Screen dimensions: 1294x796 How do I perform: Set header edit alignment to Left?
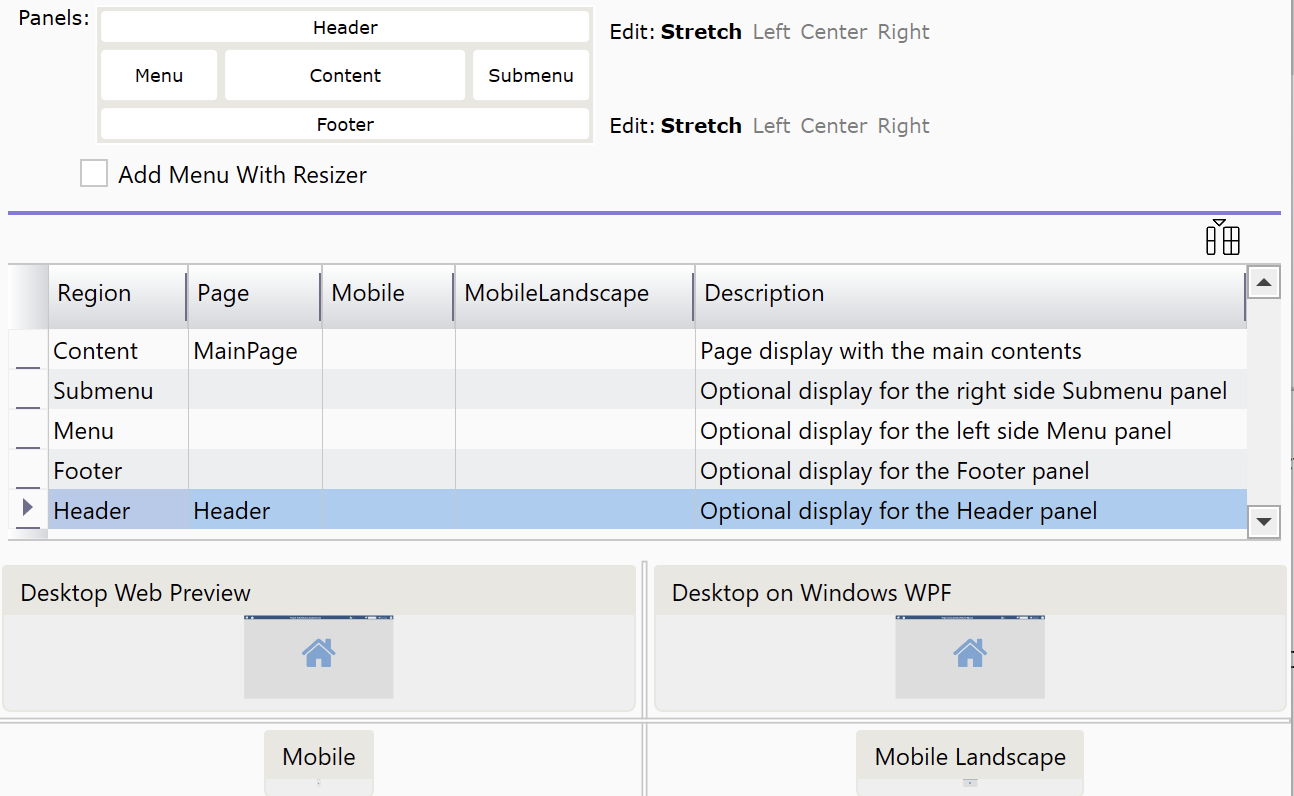pyautogui.click(x=771, y=32)
